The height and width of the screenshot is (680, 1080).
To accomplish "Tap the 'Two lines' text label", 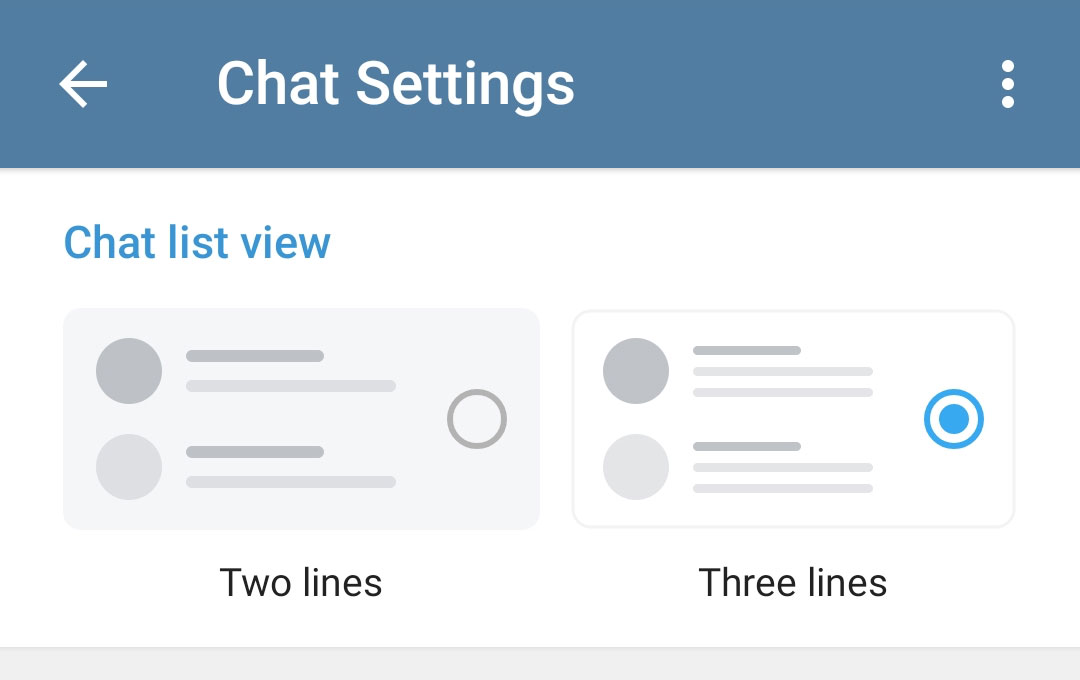I will coord(301,582).
